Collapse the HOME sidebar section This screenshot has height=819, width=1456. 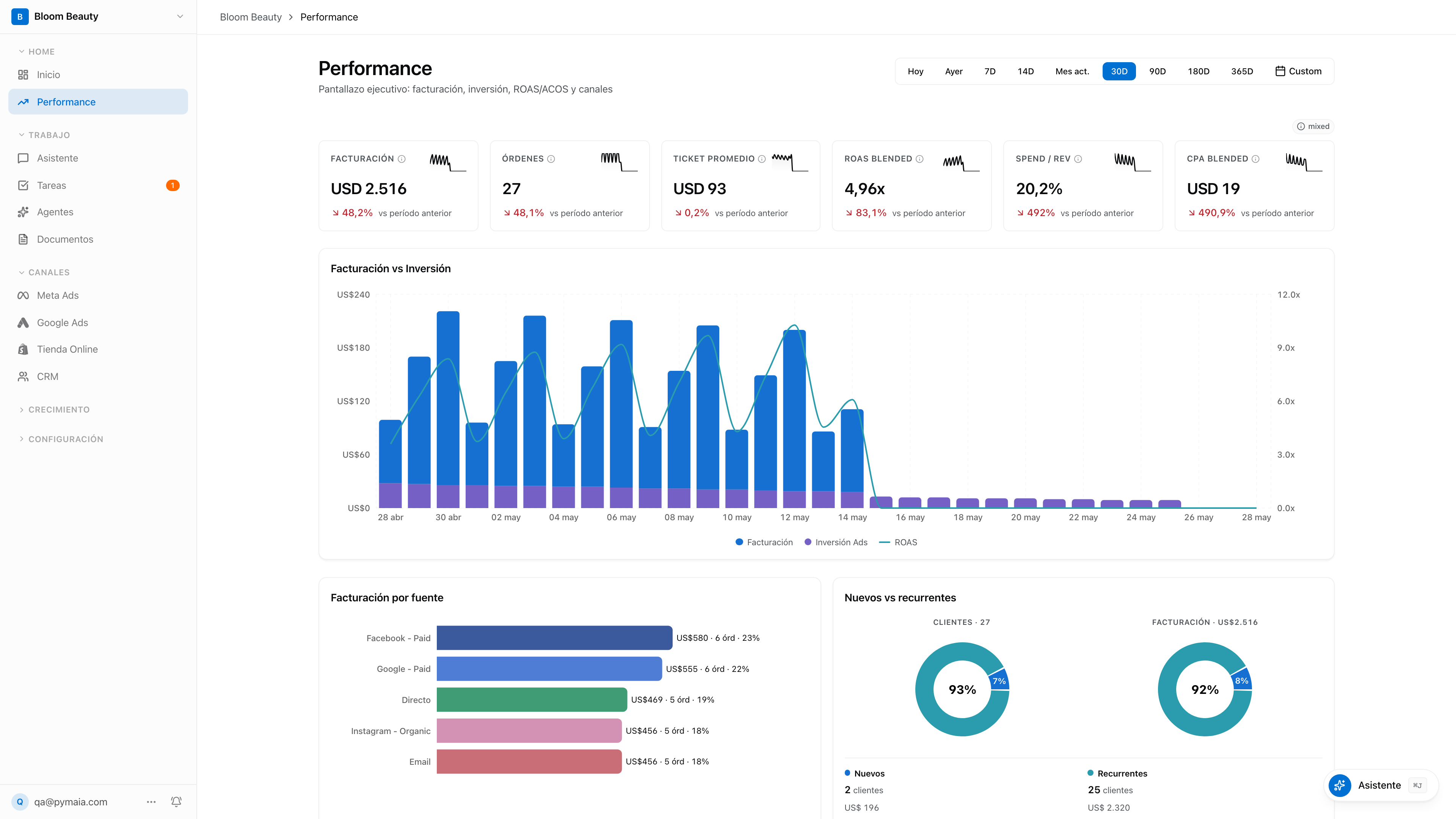point(37,52)
